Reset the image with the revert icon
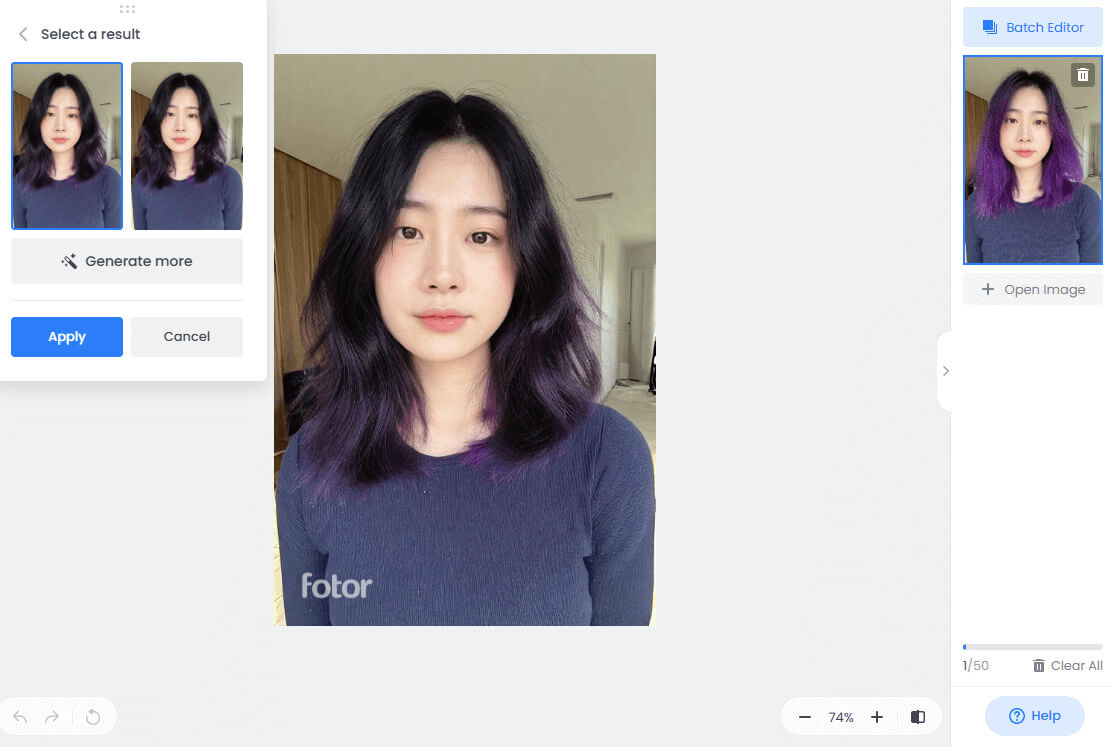This screenshot has width=1112, height=747. [93, 717]
